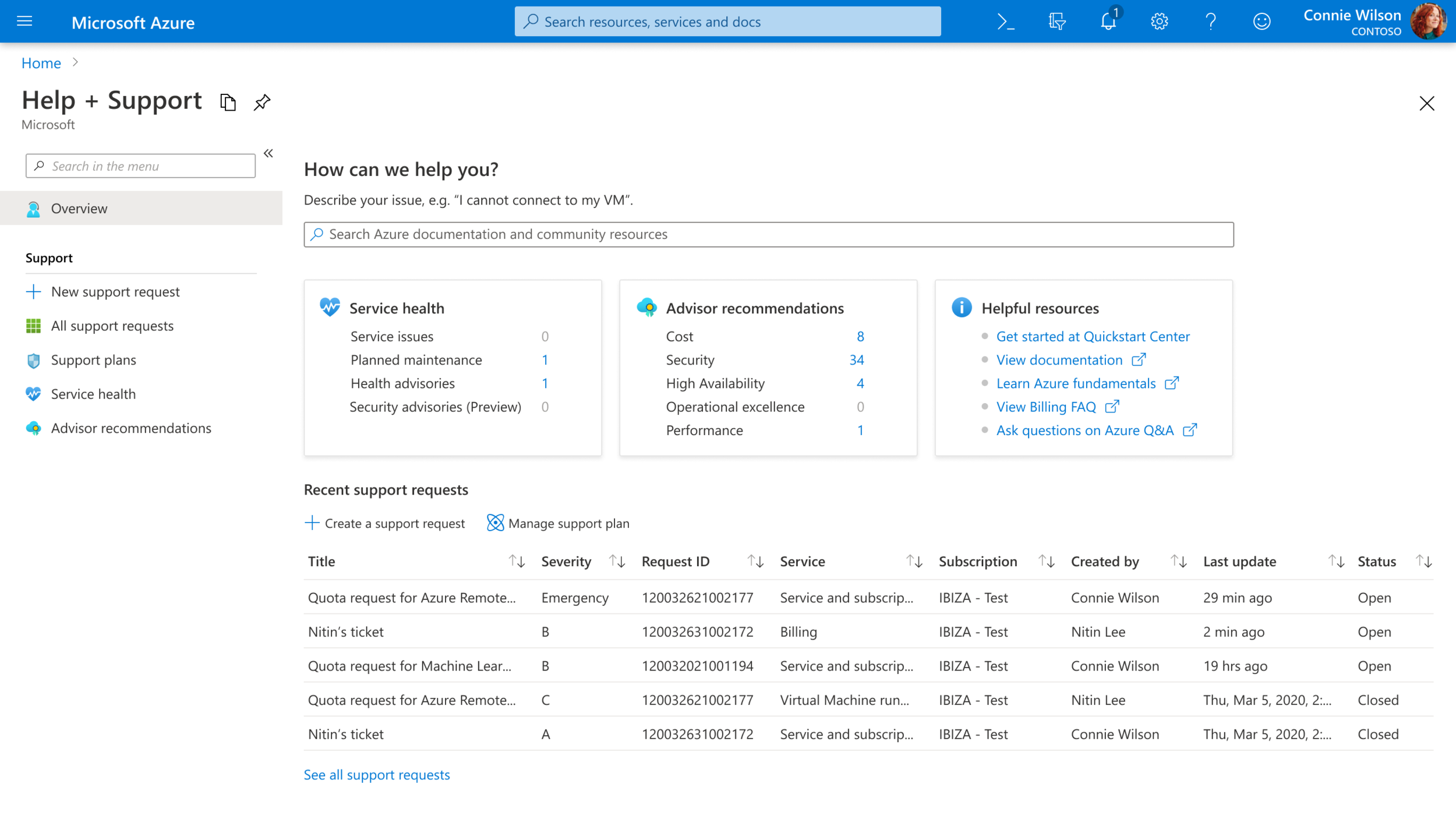Open All support requests menu item
Viewport: 1456px width, 819px height.
112,326
